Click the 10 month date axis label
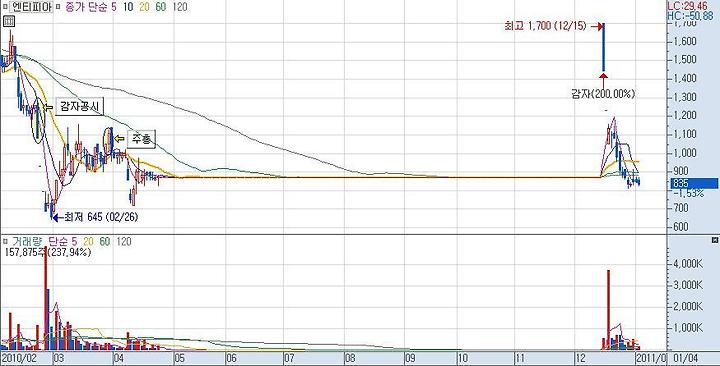 [464, 358]
